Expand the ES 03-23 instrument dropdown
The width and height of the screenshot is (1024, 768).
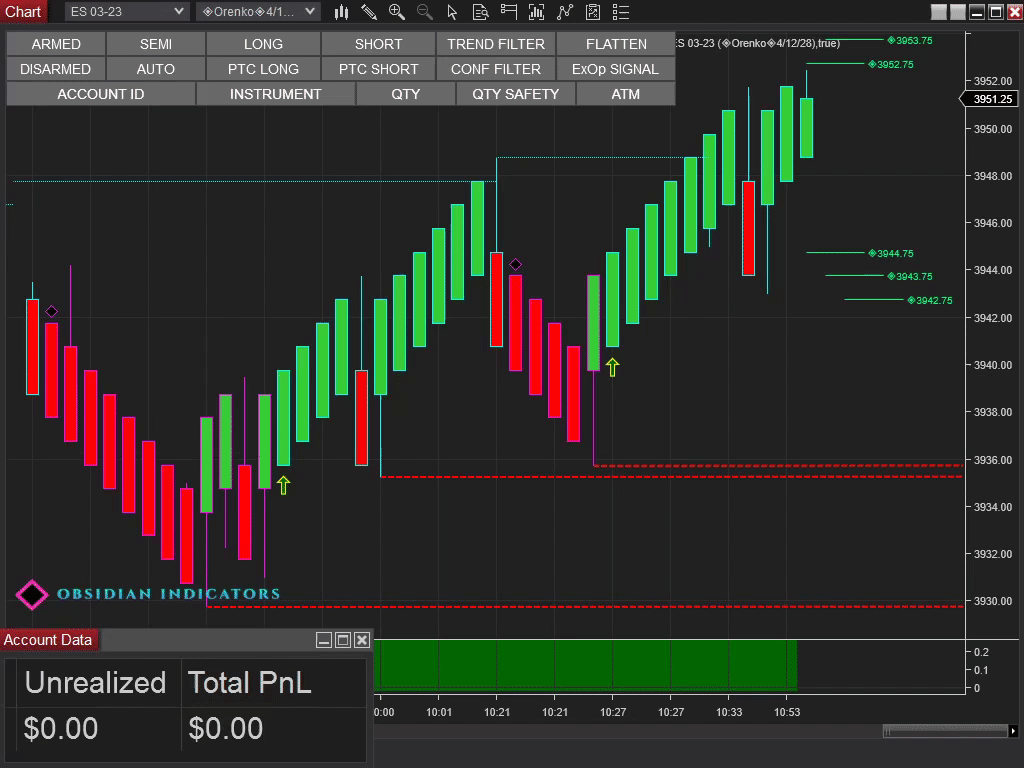point(127,12)
